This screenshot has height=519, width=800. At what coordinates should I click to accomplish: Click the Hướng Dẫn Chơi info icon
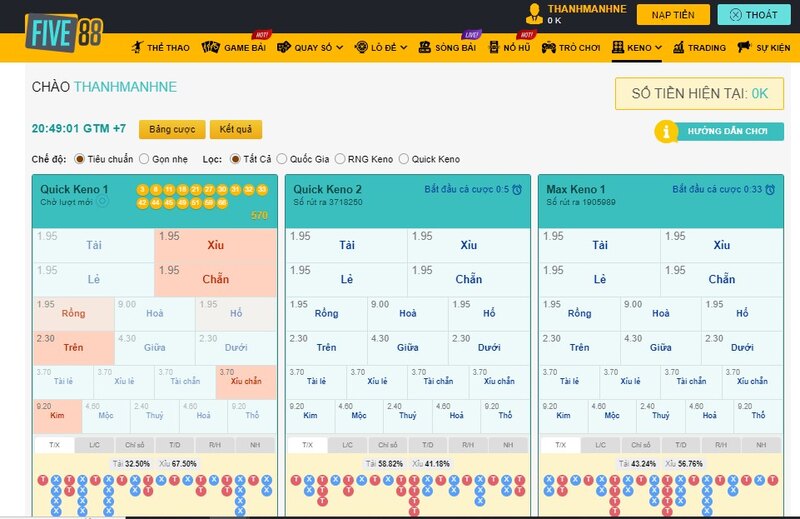click(665, 132)
